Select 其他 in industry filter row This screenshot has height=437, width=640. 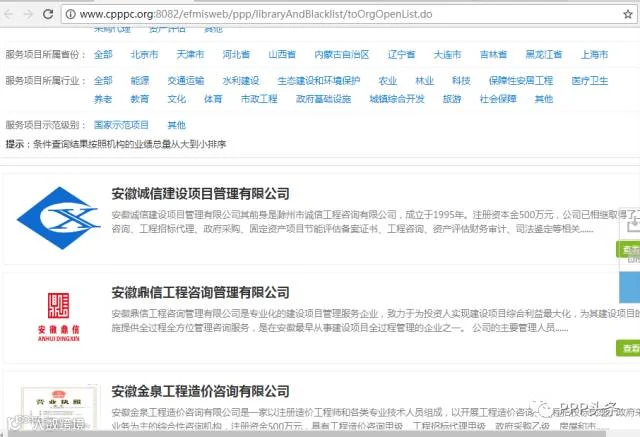tap(544, 99)
